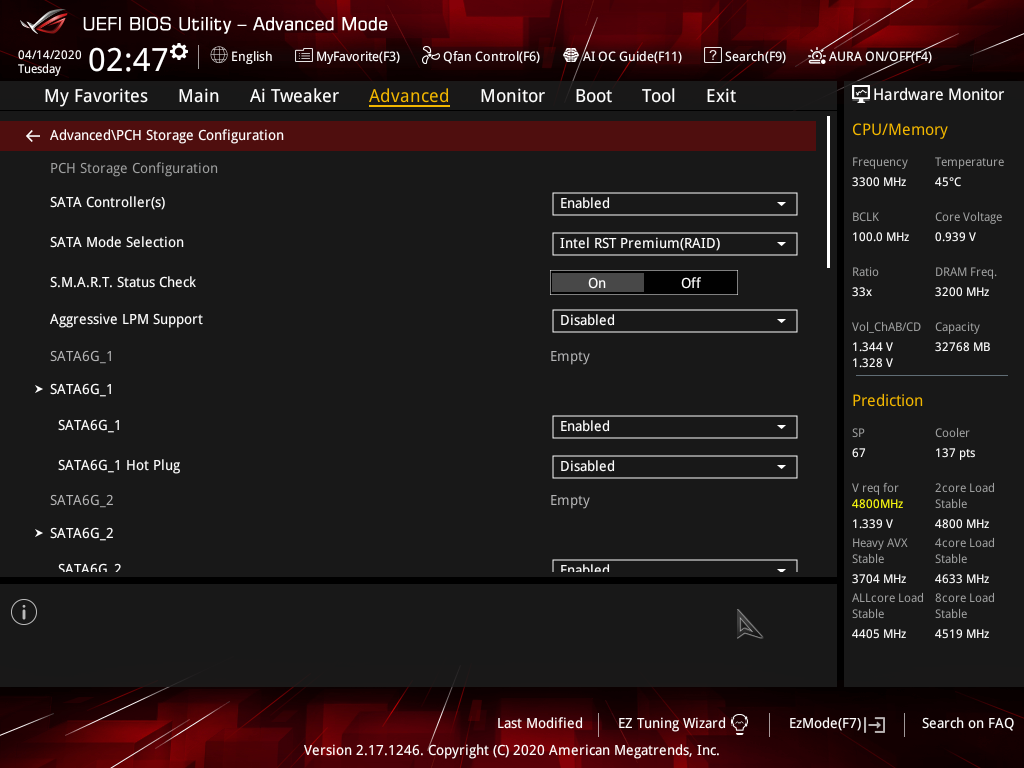Switch to Main tab
The image size is (1024, 768).
pos(199,96)
